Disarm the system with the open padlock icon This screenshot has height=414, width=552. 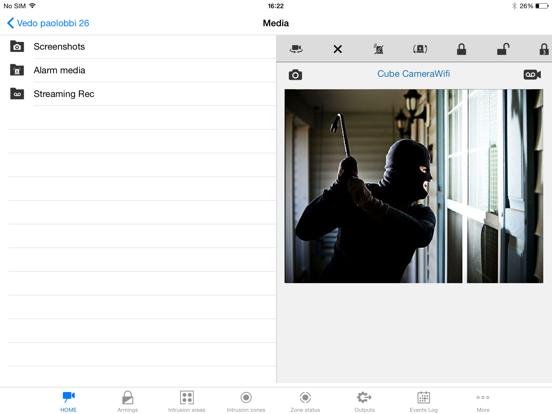point(503,49)
